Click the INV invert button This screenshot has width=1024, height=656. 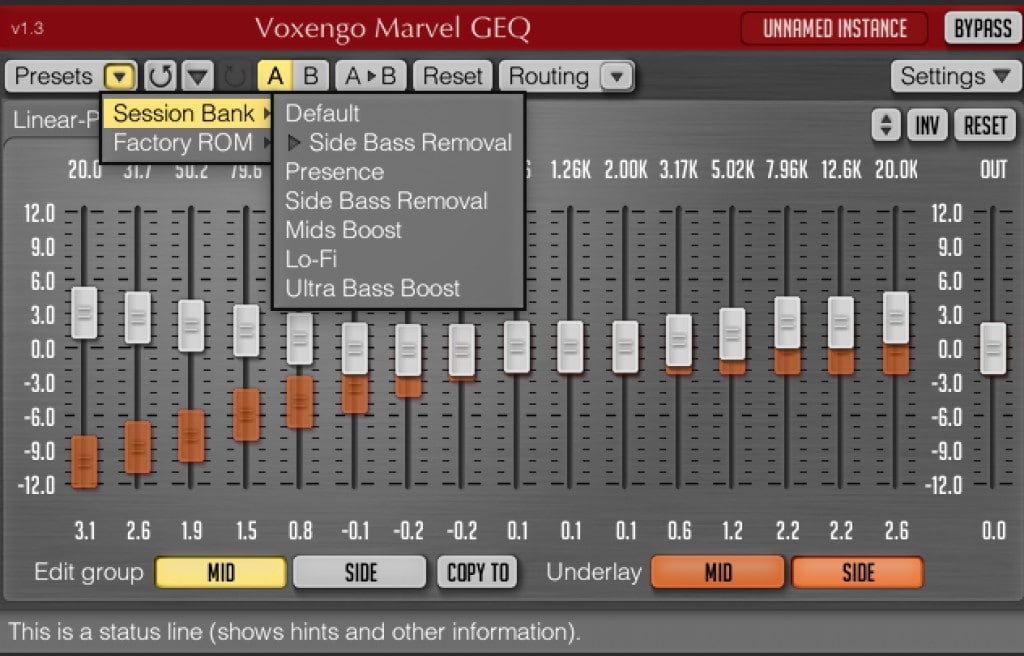[927, 125]
